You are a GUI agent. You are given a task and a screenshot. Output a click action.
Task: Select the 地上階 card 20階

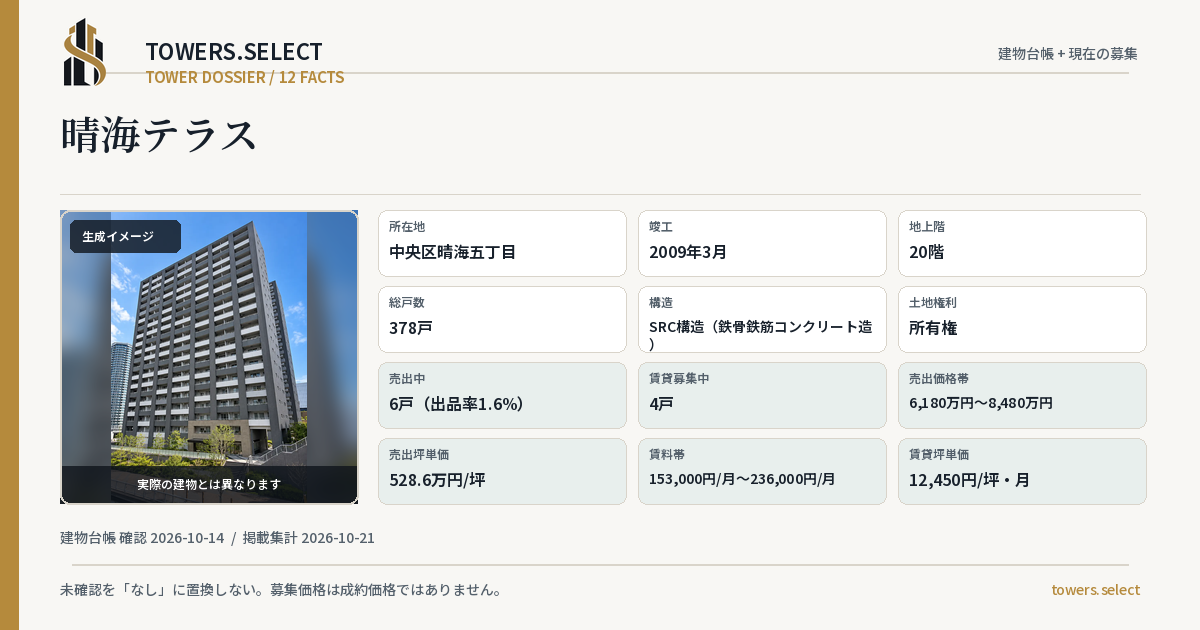[1022, 243]
